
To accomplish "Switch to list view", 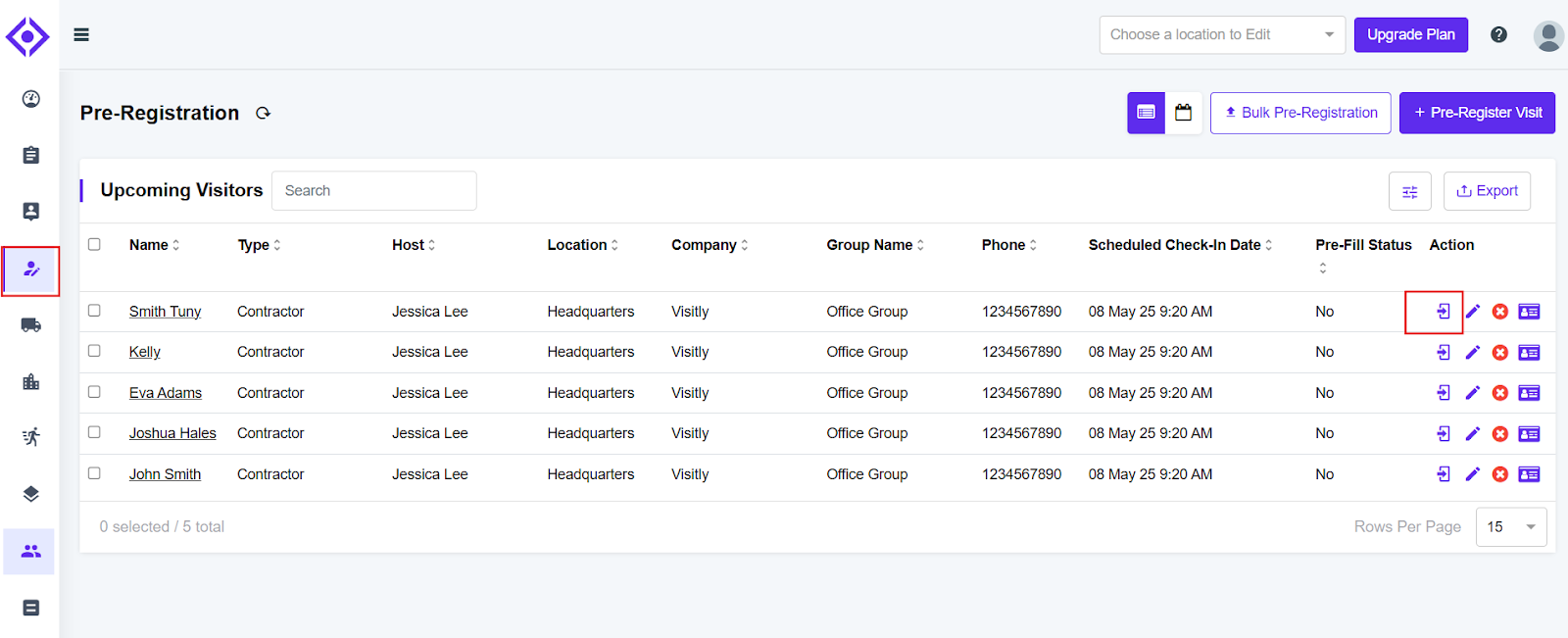I will point(1146,113).
